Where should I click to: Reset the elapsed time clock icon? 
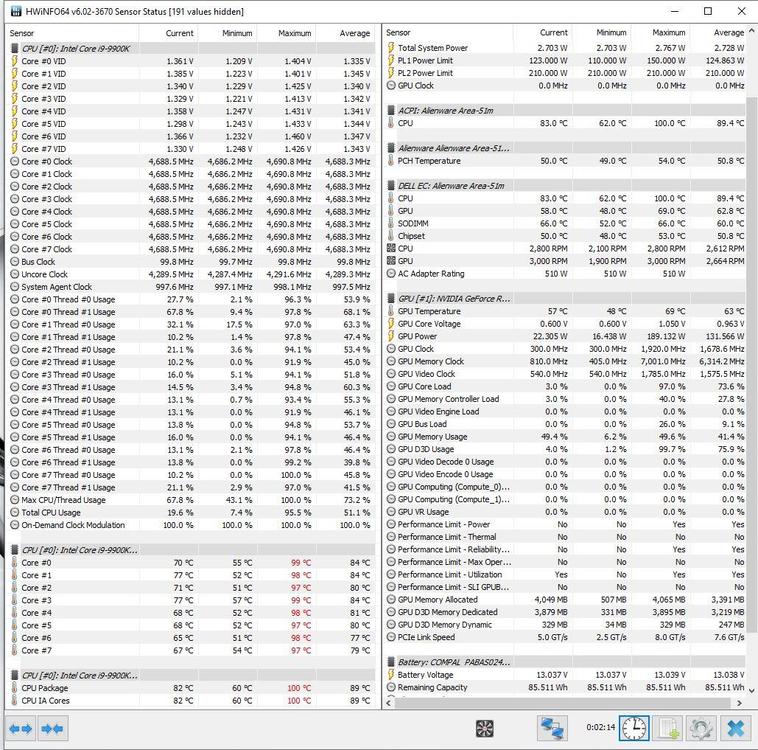pyautogui.click(x=634, y=729)
